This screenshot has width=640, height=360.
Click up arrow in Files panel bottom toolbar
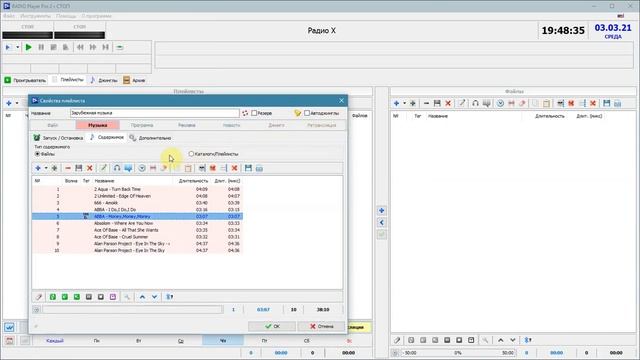tap(500, 340)
